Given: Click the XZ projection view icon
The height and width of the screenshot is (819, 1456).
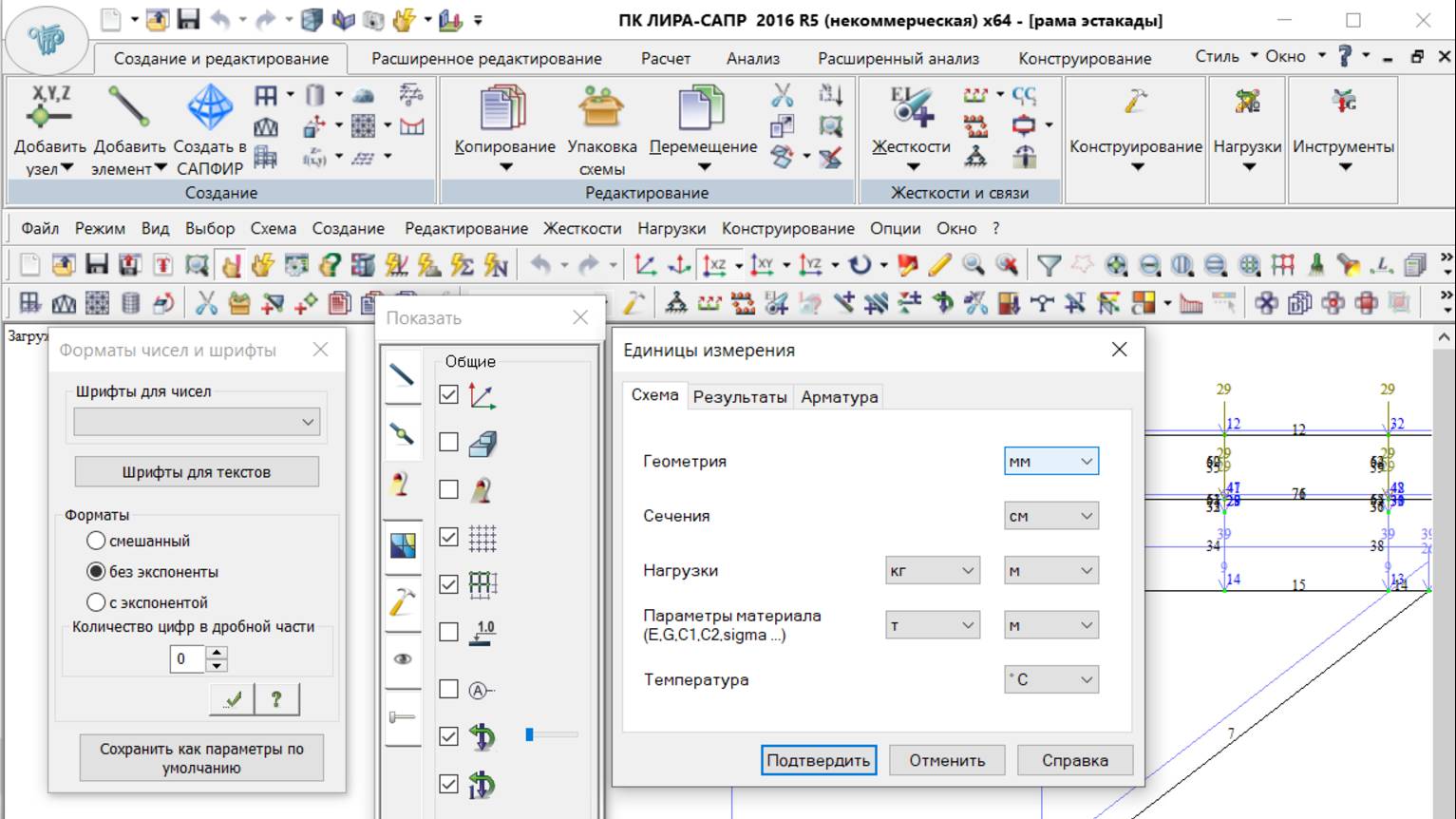Looking at the screenshot, I should click(714, 265).
